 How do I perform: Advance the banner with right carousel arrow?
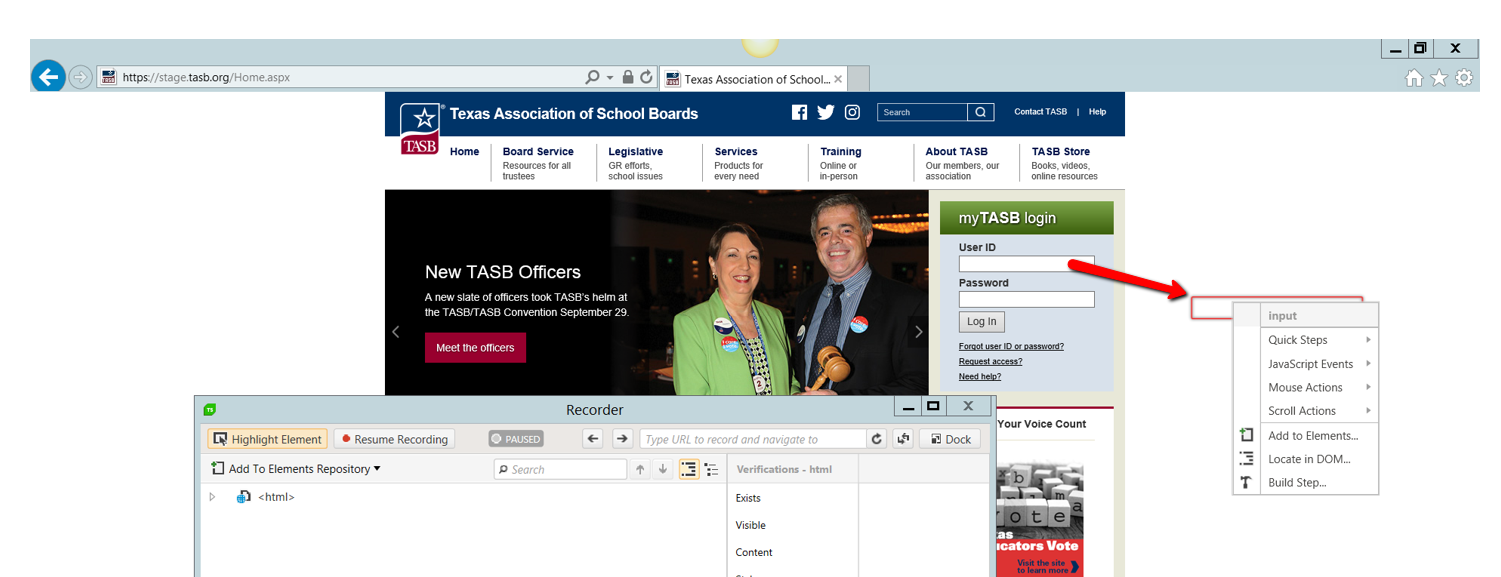919,332
